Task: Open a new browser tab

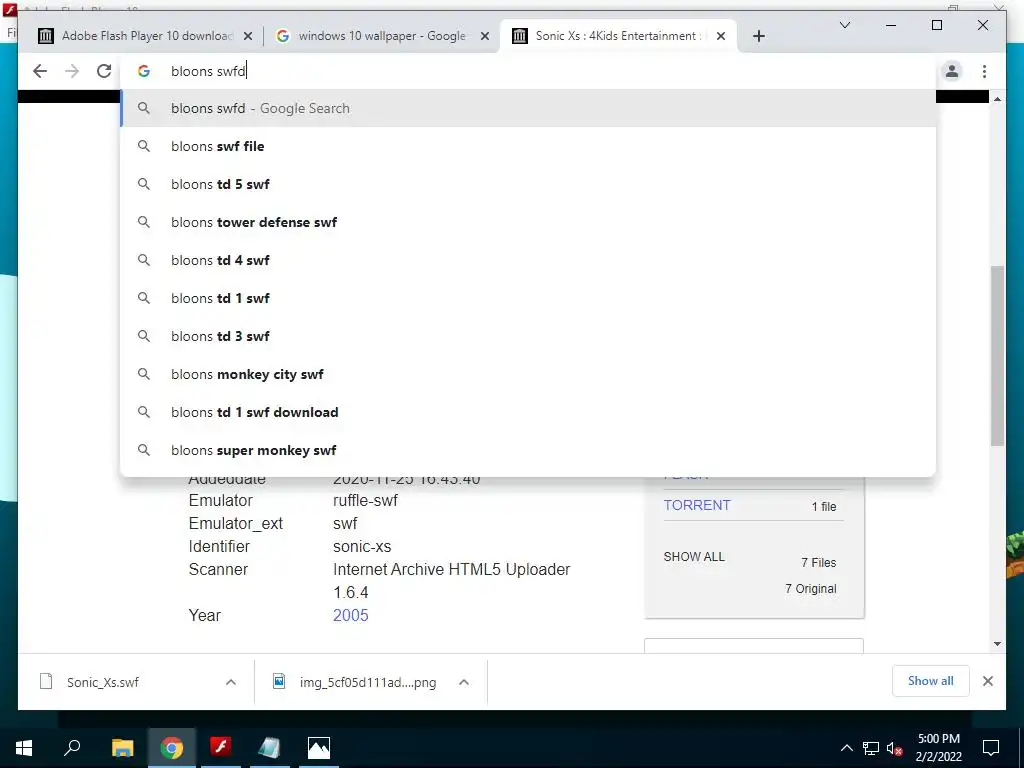Action: pos(758,36)
